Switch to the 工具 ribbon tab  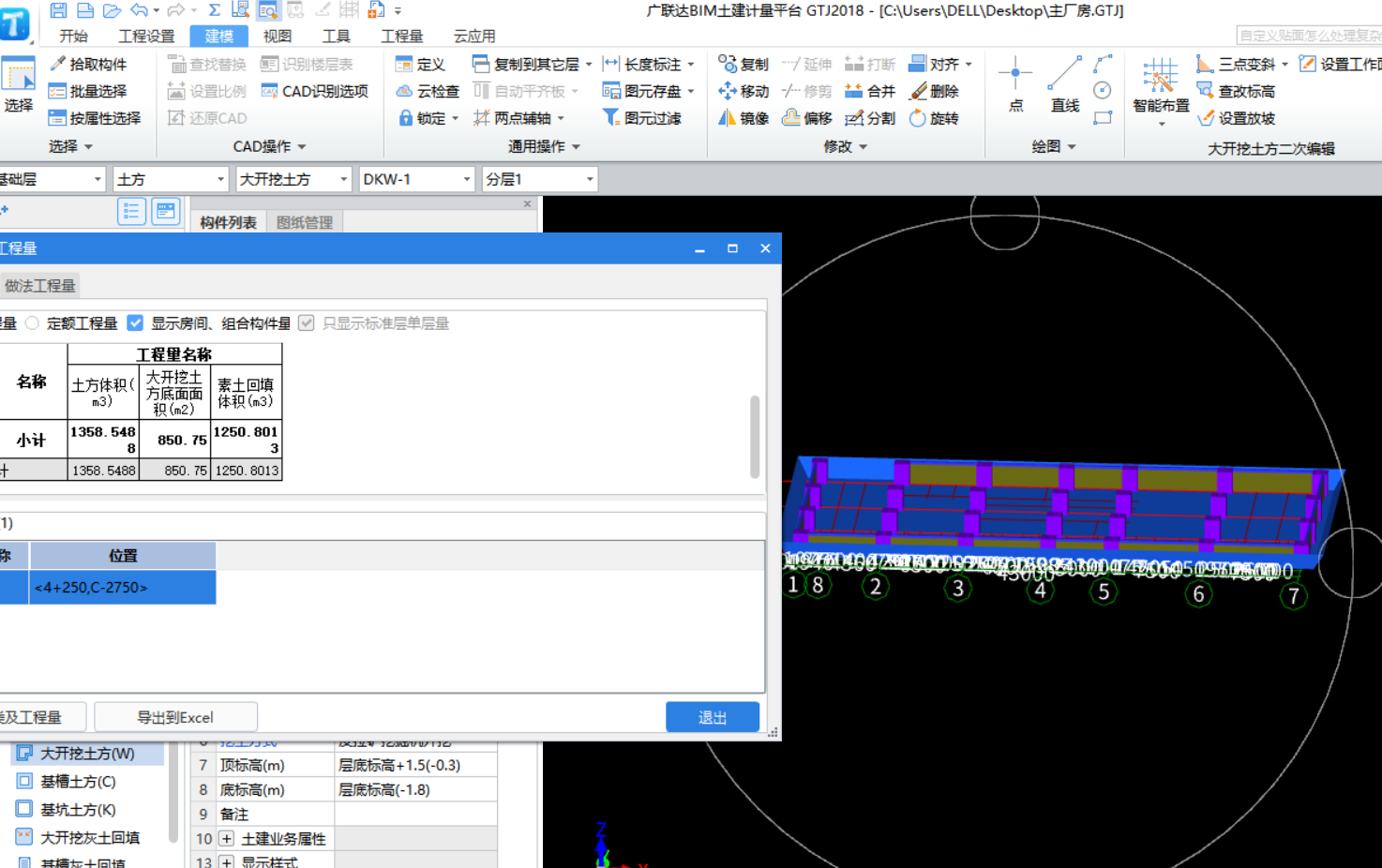pyautogui.click(x=336, y=36)
